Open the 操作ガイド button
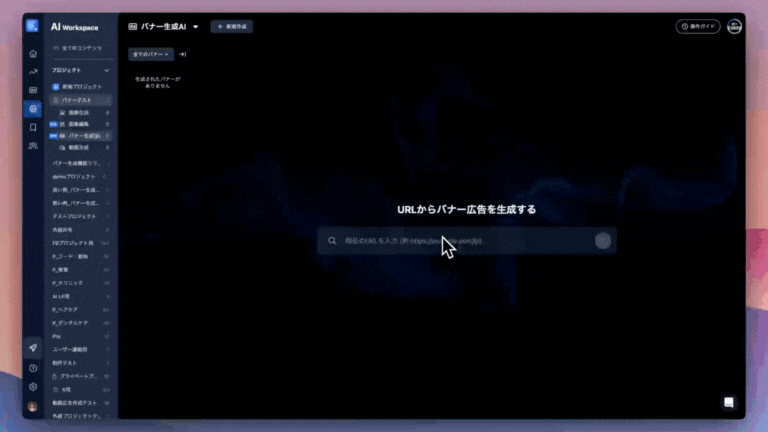This screenshot has width=768, height=432. [x=698, y=27]
